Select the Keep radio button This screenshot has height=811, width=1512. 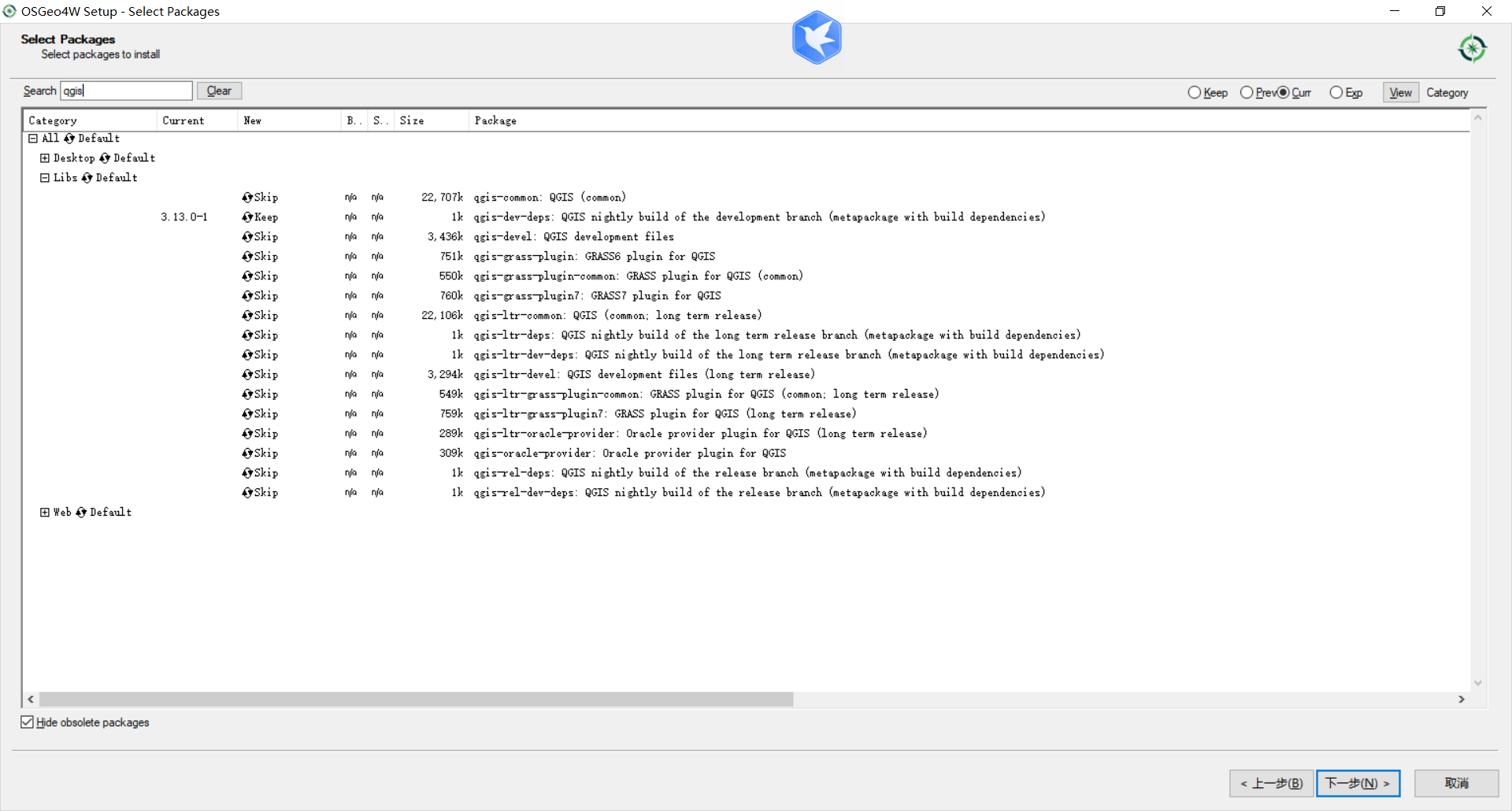[1195, 93]
